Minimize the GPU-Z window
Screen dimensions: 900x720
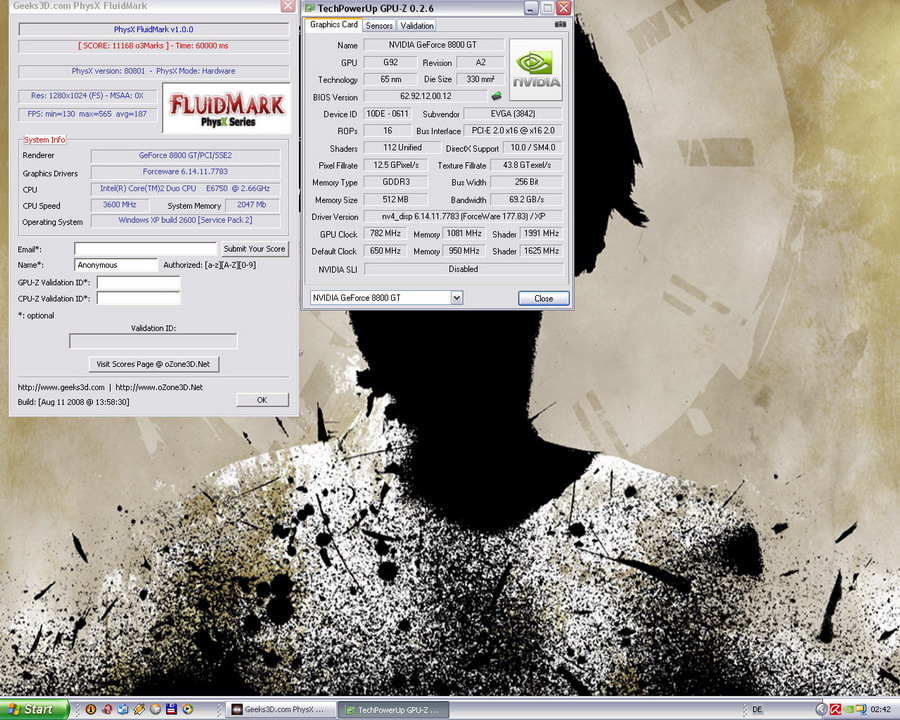point(531,8)
